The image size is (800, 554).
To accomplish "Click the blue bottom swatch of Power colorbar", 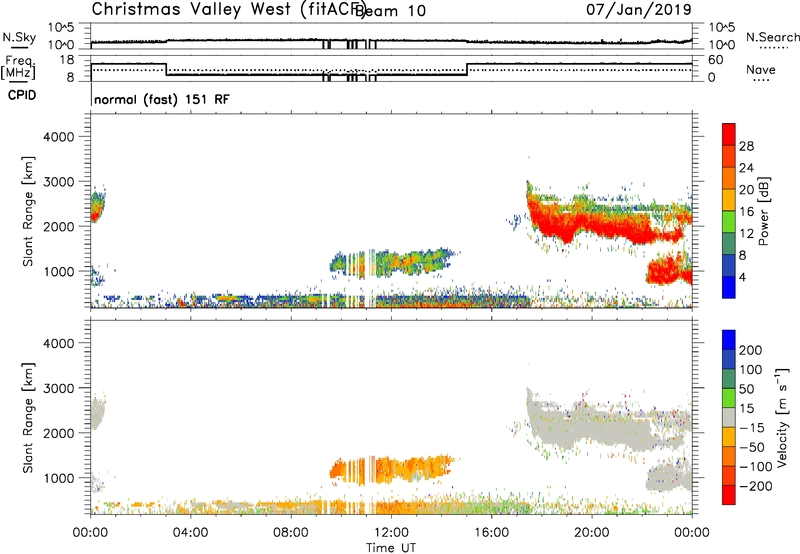I will click(729, 287).
